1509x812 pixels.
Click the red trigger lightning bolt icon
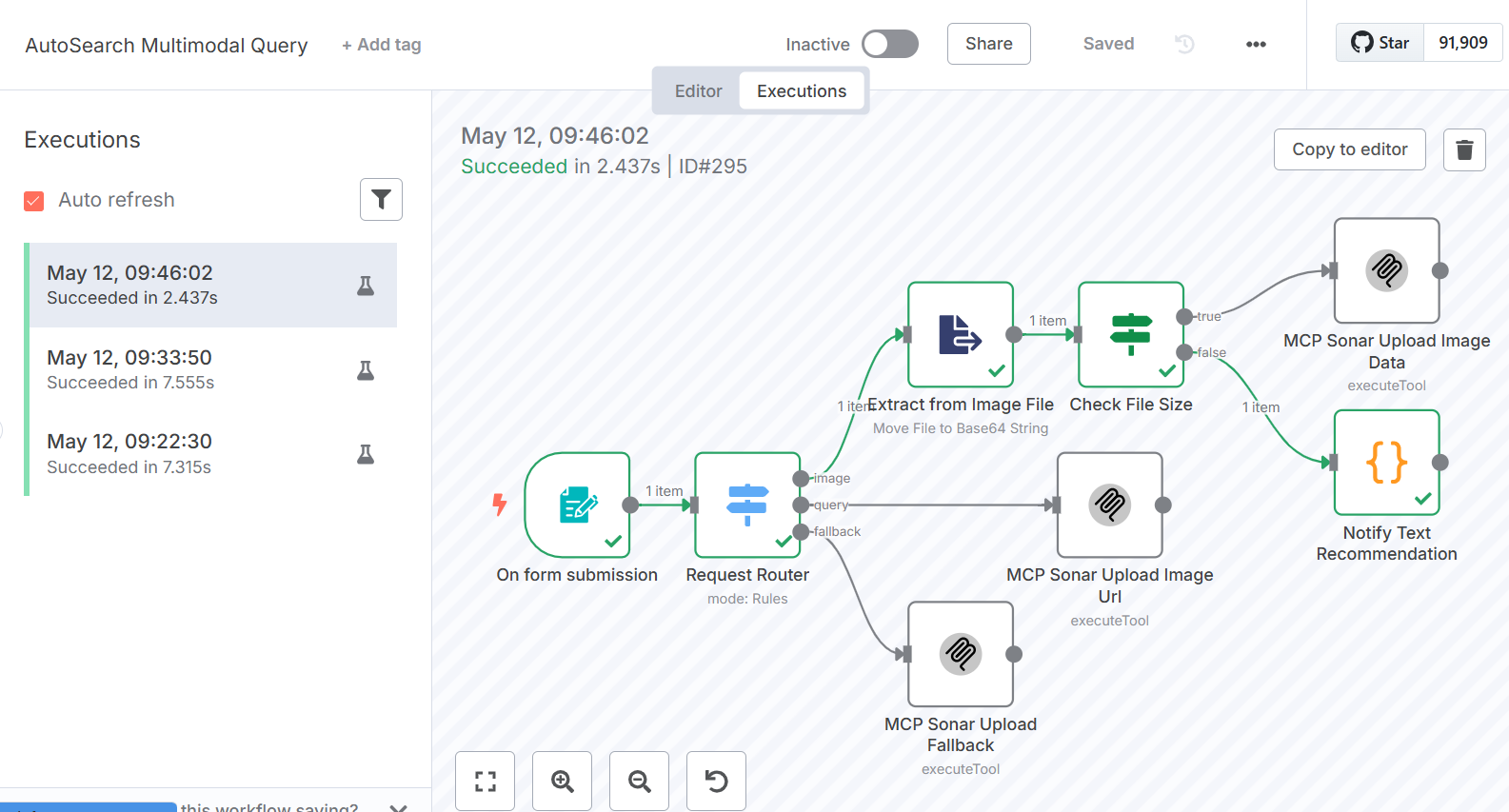(499, 505)
